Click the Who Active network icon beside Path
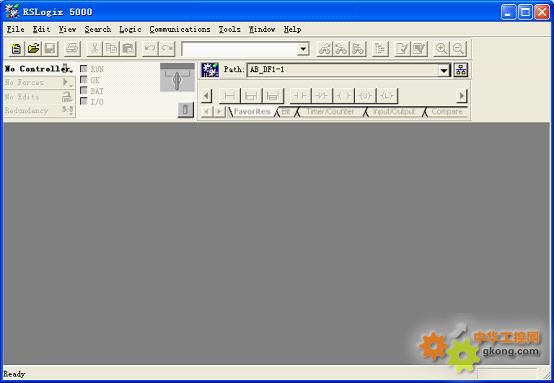Image resolution: width=554 pixels, height=383 pixels. [x=461, y=70]
